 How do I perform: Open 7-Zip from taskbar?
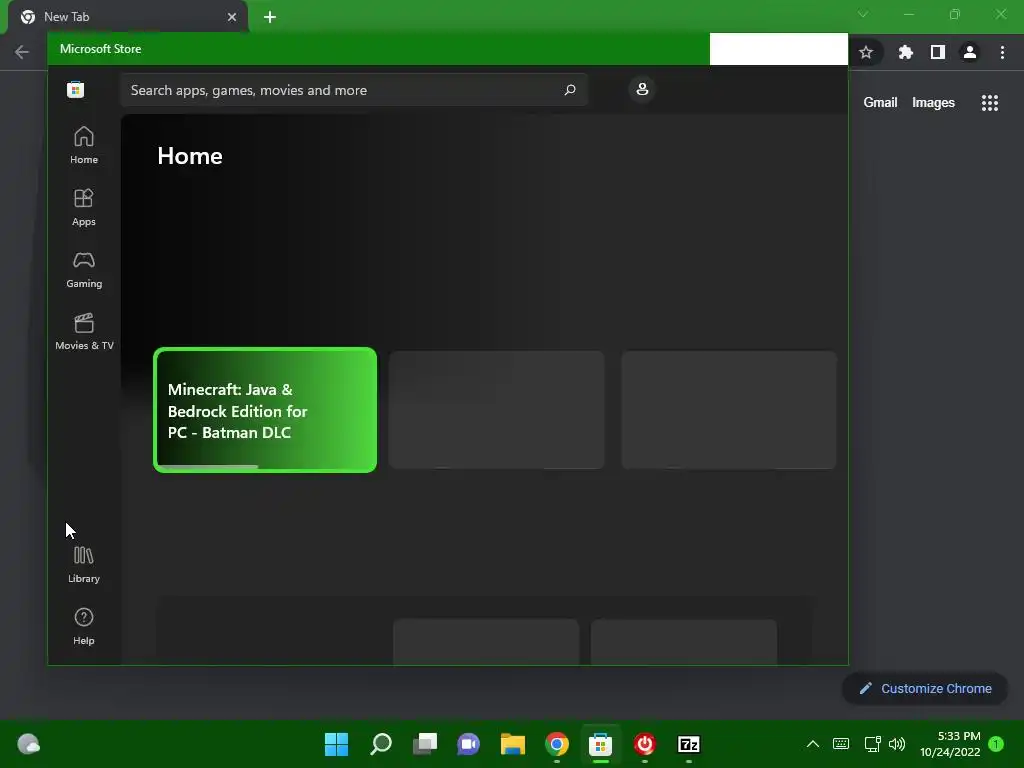tap(689, 744)
